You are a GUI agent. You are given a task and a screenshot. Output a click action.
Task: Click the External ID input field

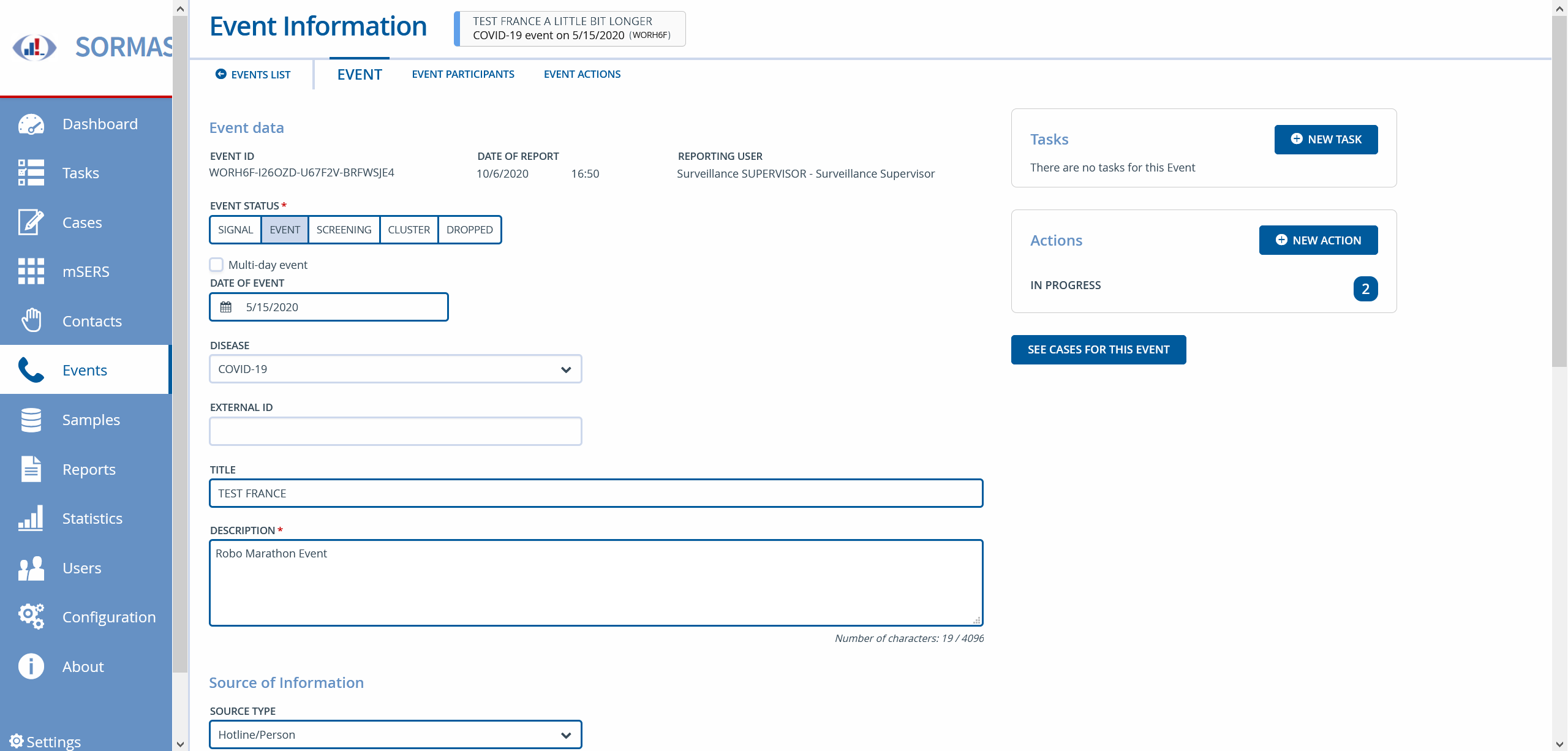(x=396, y=431)
